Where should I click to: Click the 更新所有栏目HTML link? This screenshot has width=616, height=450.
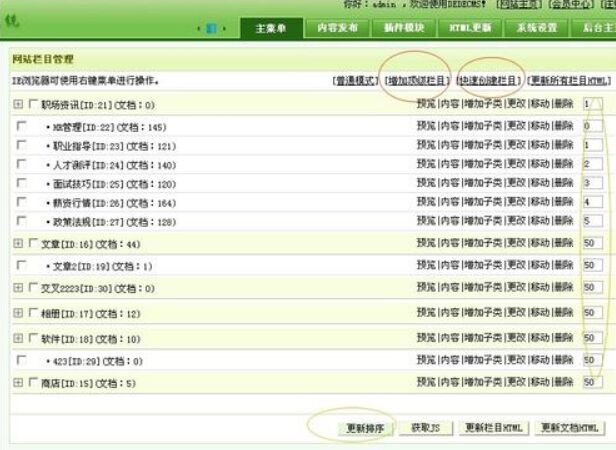(569, 81)
